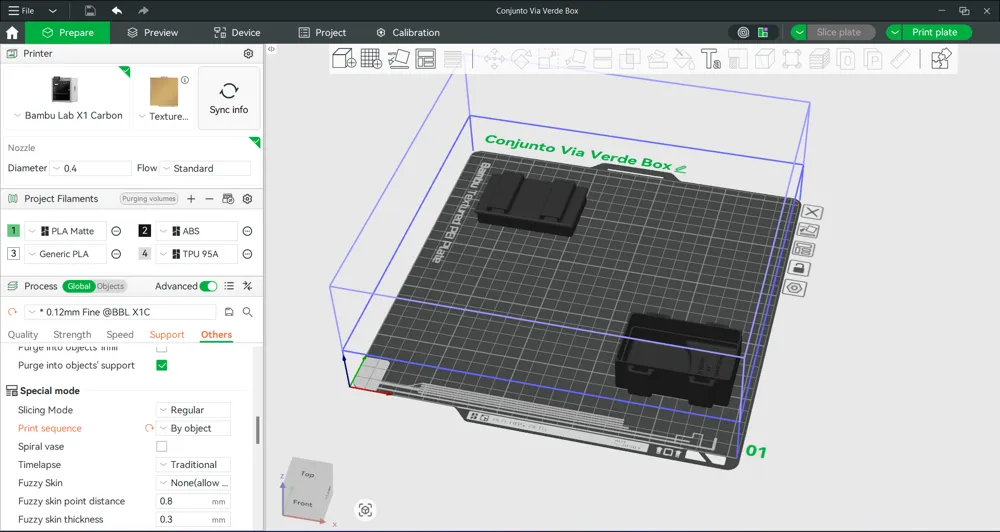Select the Cut tool in toolbar
The image size is (1000, 532).
click(x=603, y=59)
